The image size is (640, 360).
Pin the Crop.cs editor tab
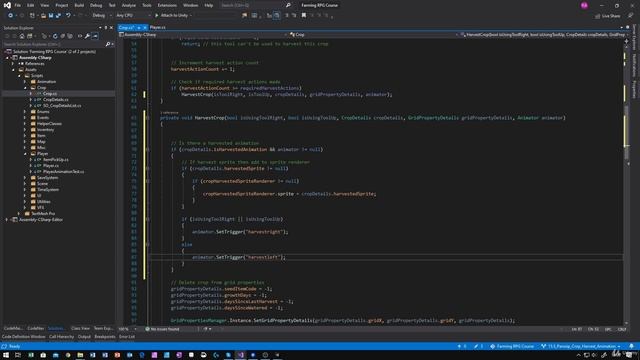tap(139, 27)
